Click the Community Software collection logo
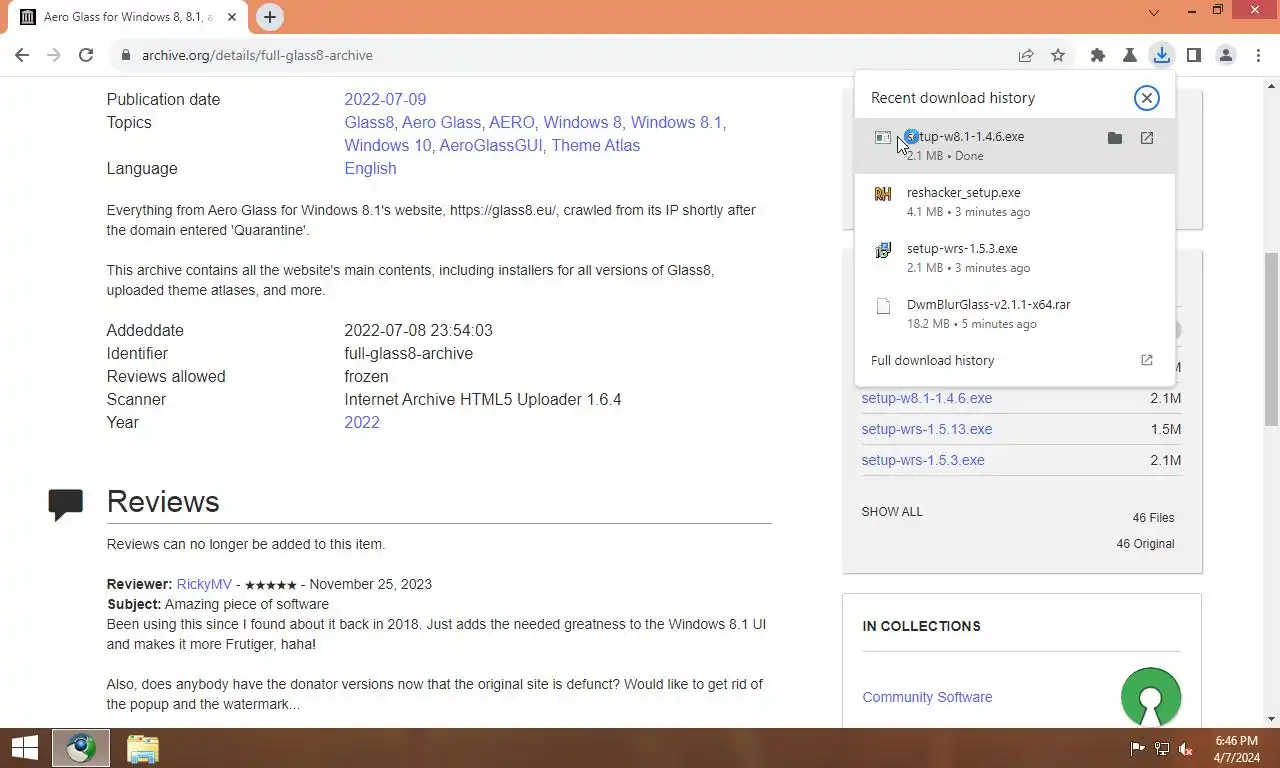 pos(1151,697)
